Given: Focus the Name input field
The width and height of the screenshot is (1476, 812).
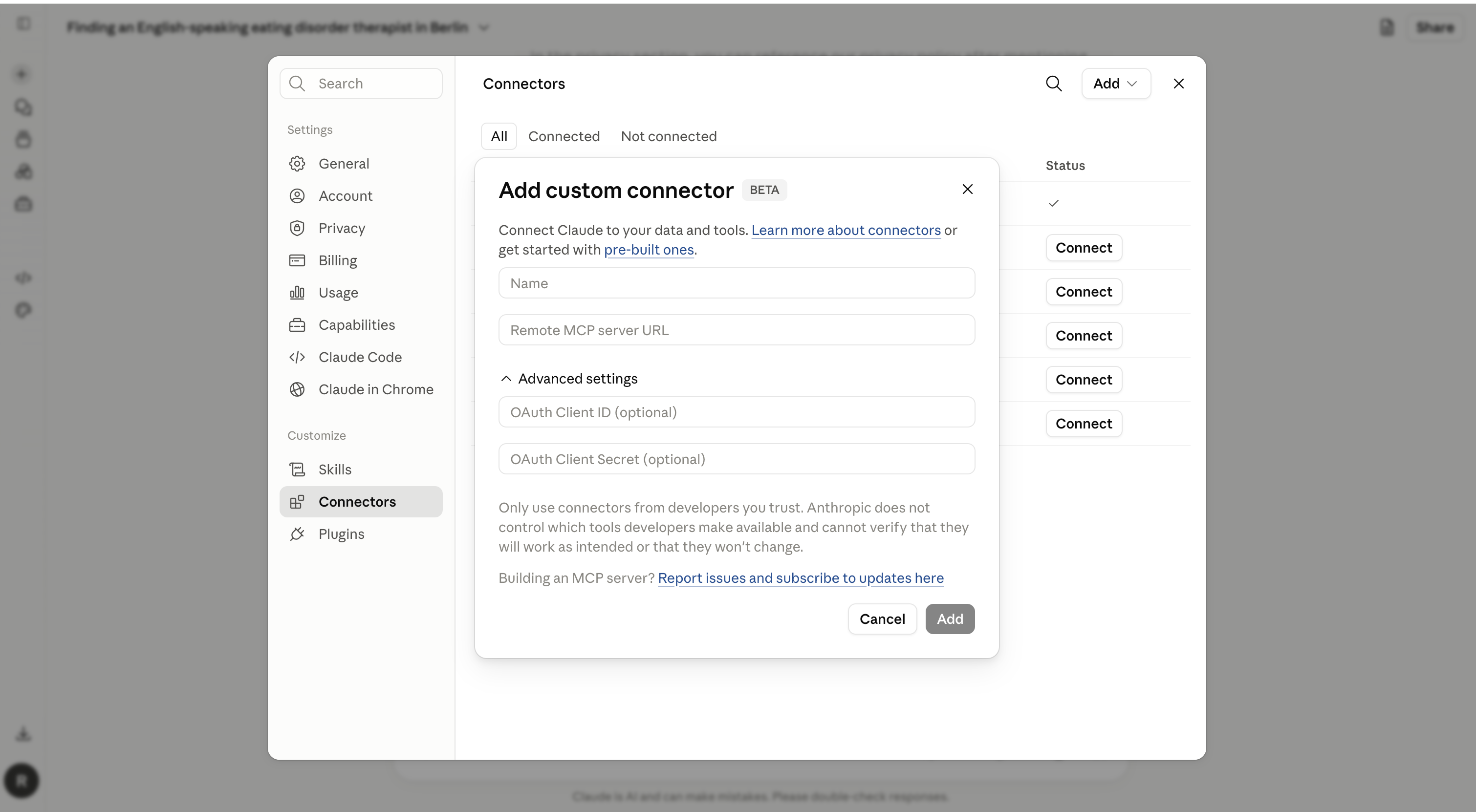Looking at the screenshot, I should 736,283.
